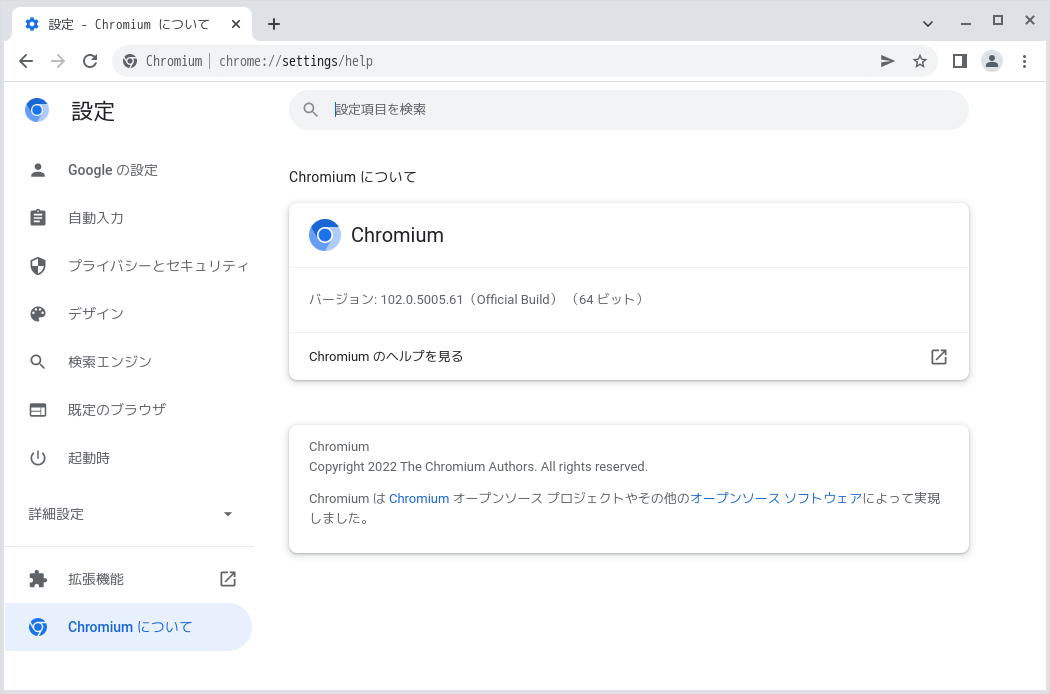Open the profile avatar menu
Screen dimensions: 1050x694
tap(992, 61)
